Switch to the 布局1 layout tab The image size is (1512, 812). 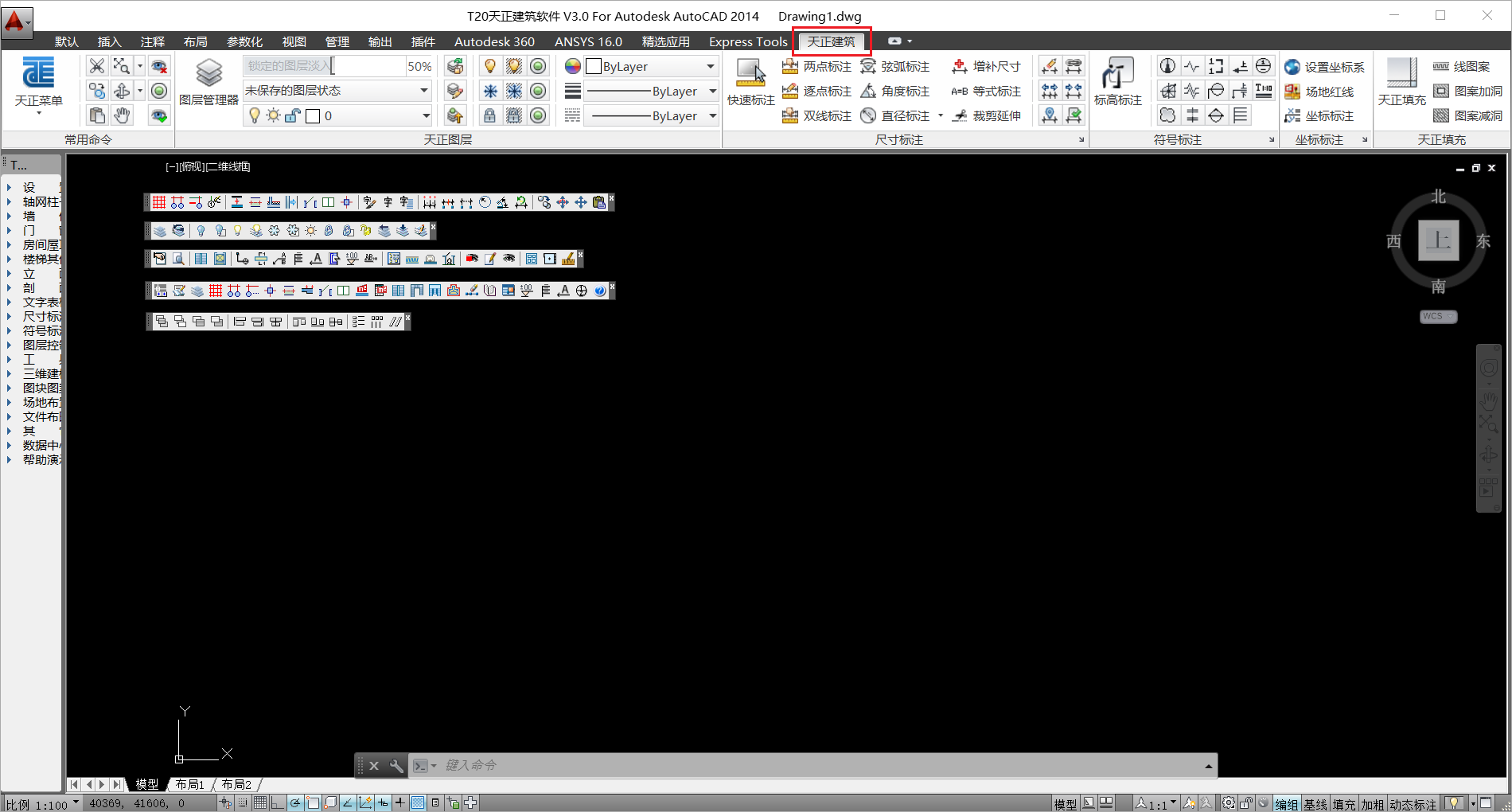190,784
